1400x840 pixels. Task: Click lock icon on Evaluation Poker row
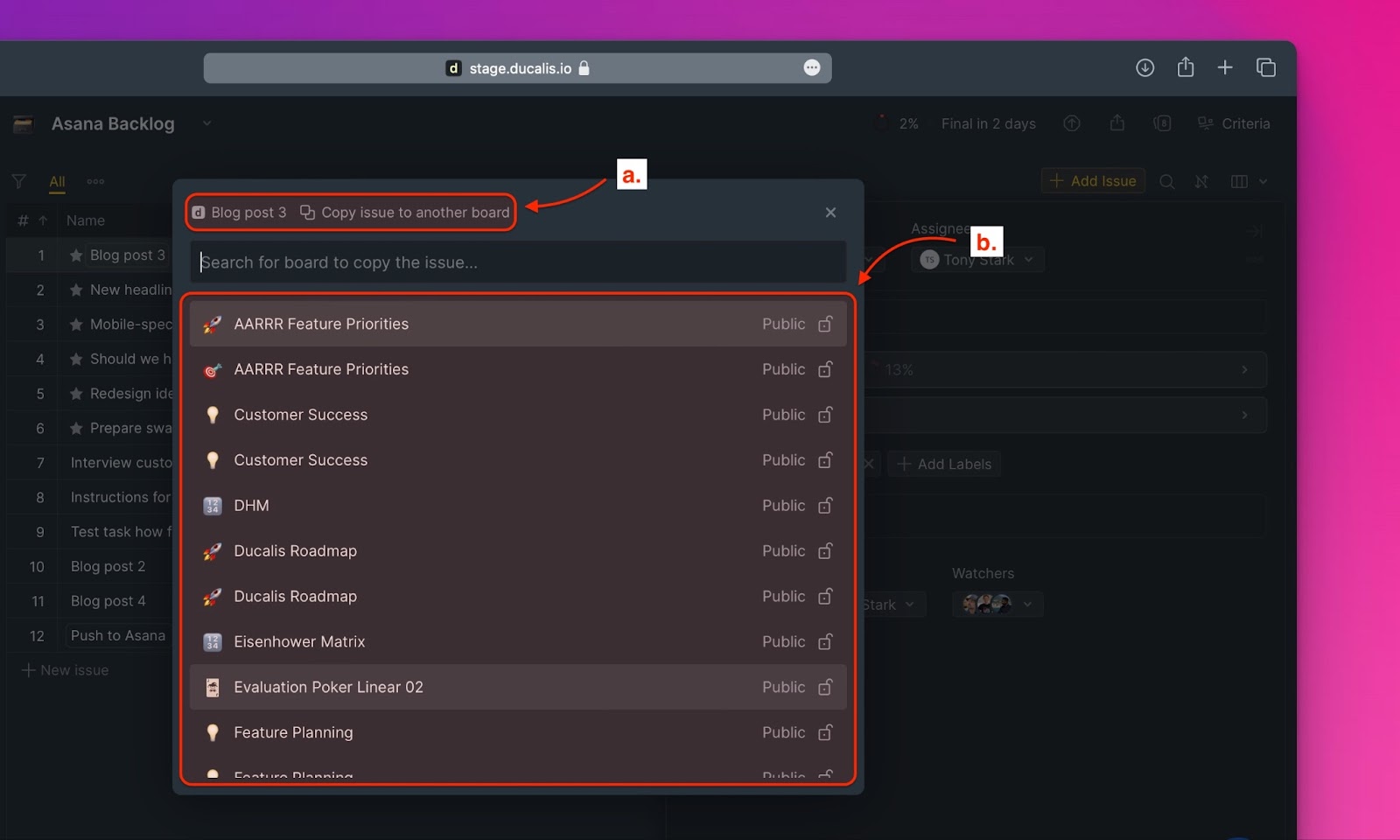[825, 687]
